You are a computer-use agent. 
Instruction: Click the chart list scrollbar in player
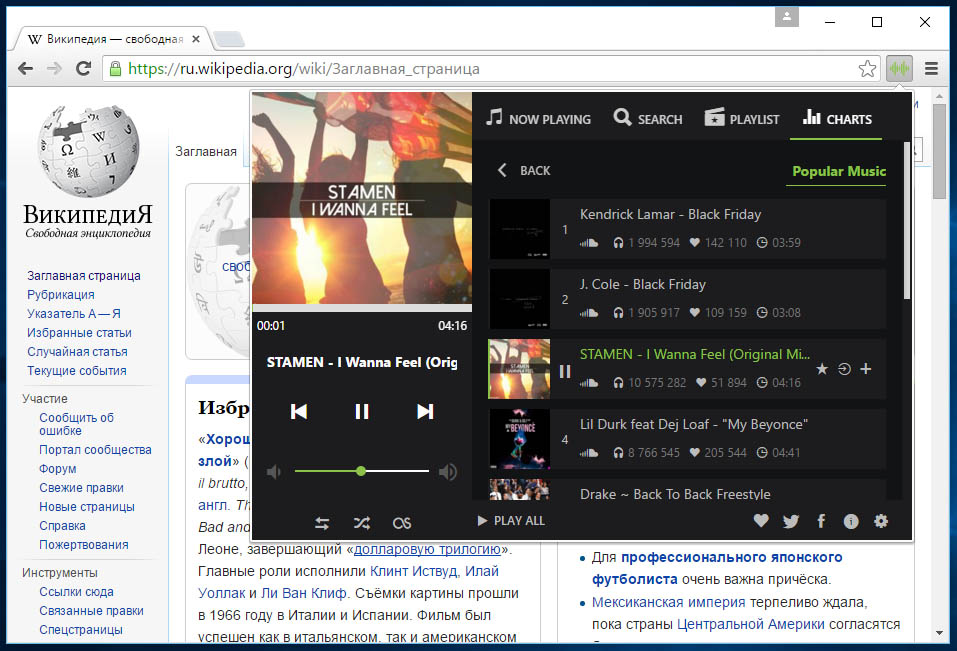(906, 220)
